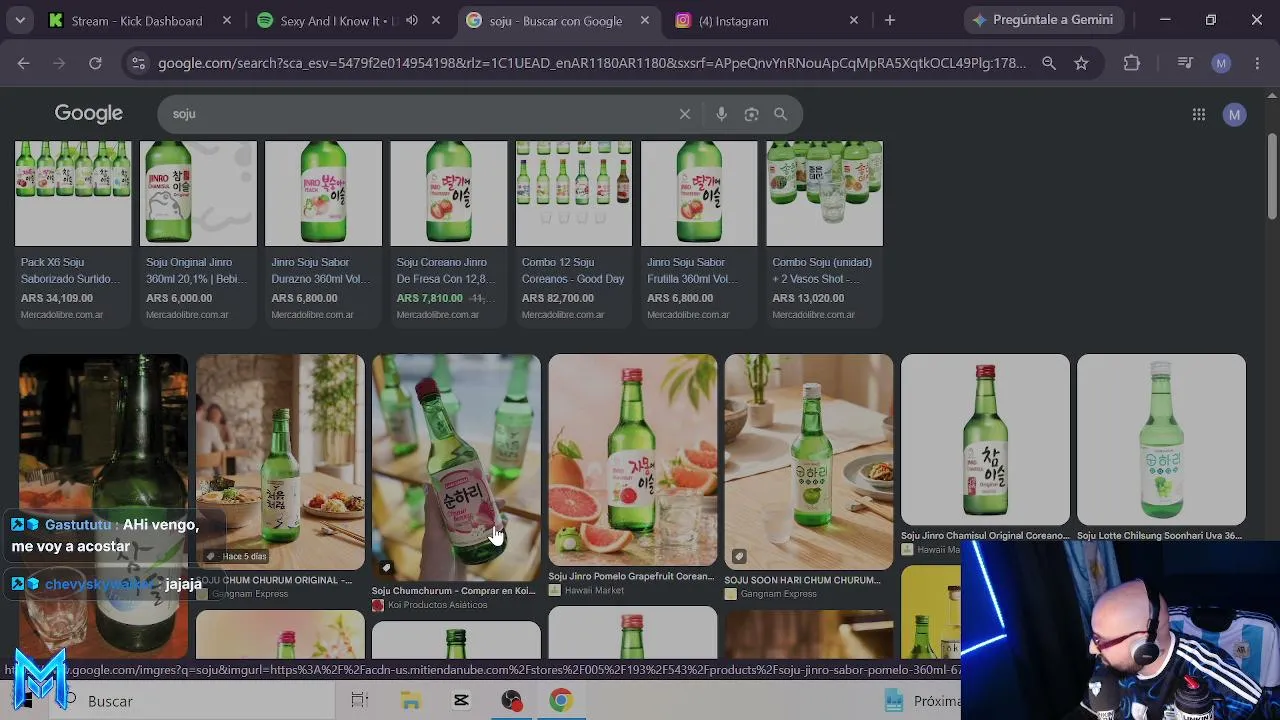Select the Koi Productos Asiáticos Chumchurum image
This screenshot has width=1280, height=720.
click(456, 467)
